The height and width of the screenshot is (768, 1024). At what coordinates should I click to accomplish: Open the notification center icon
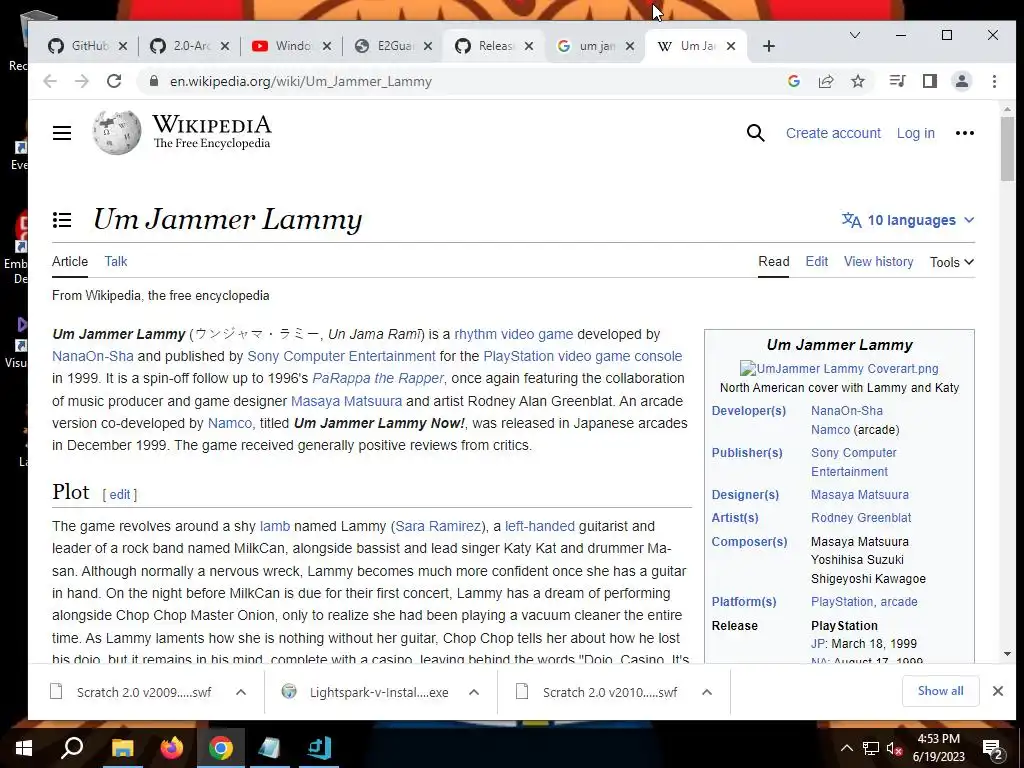(993, 749)
